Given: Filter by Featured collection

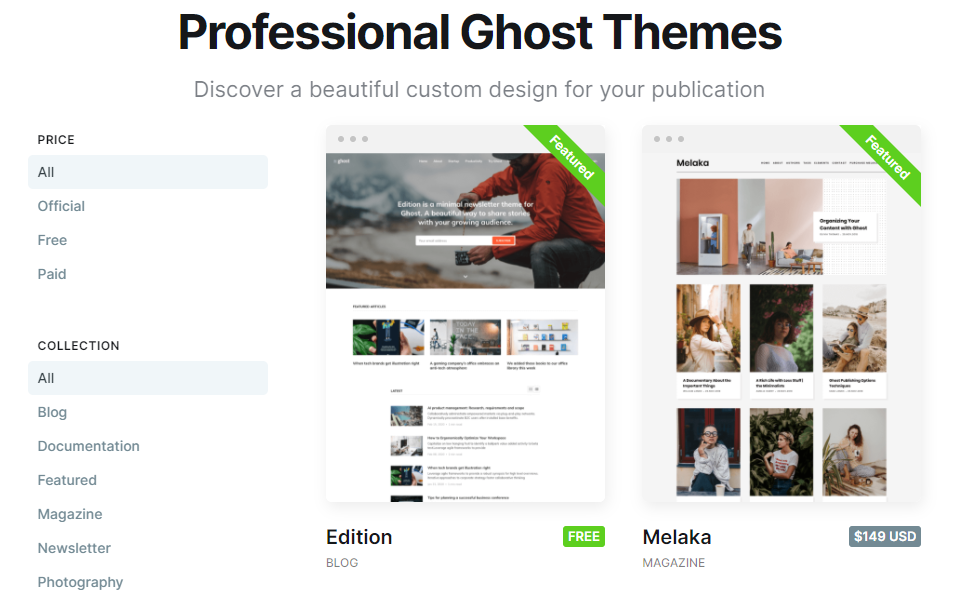Looking at the screenshot, I should pyautogui.click(x=67, y=480).
